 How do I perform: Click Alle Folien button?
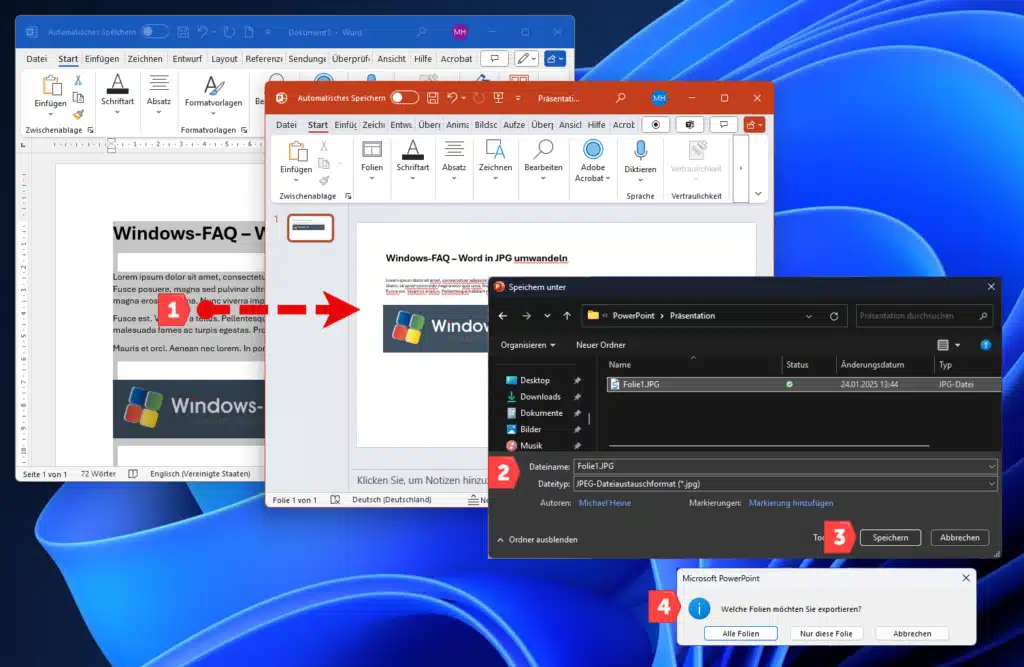pyautogui.click(x=741, y=634)
